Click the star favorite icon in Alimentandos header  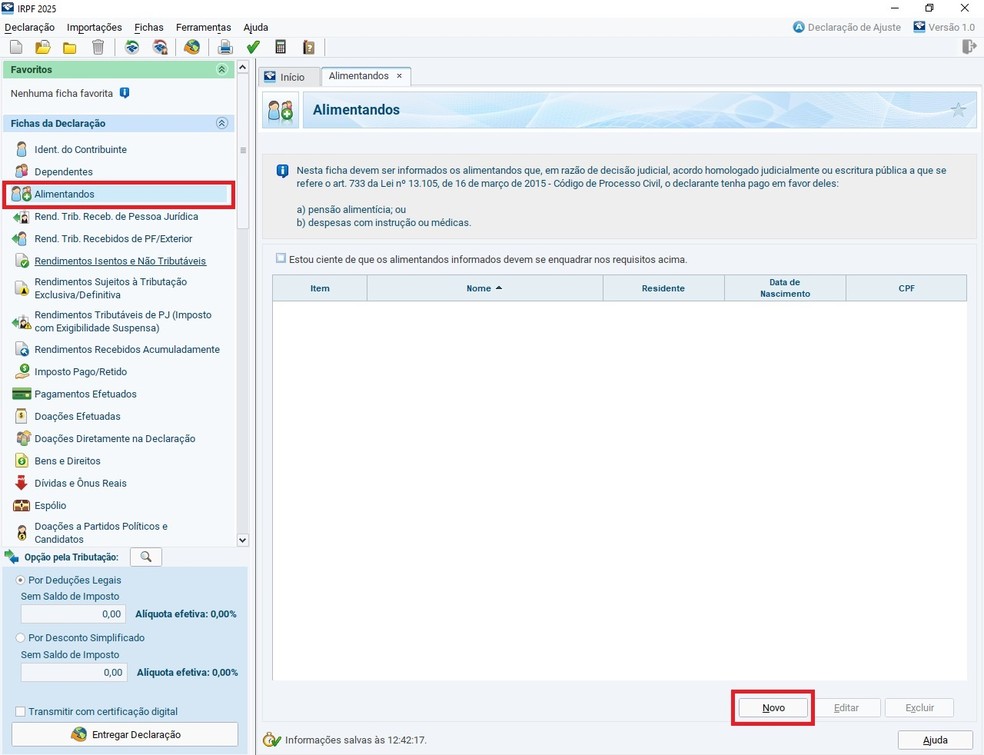pos(958,110)
